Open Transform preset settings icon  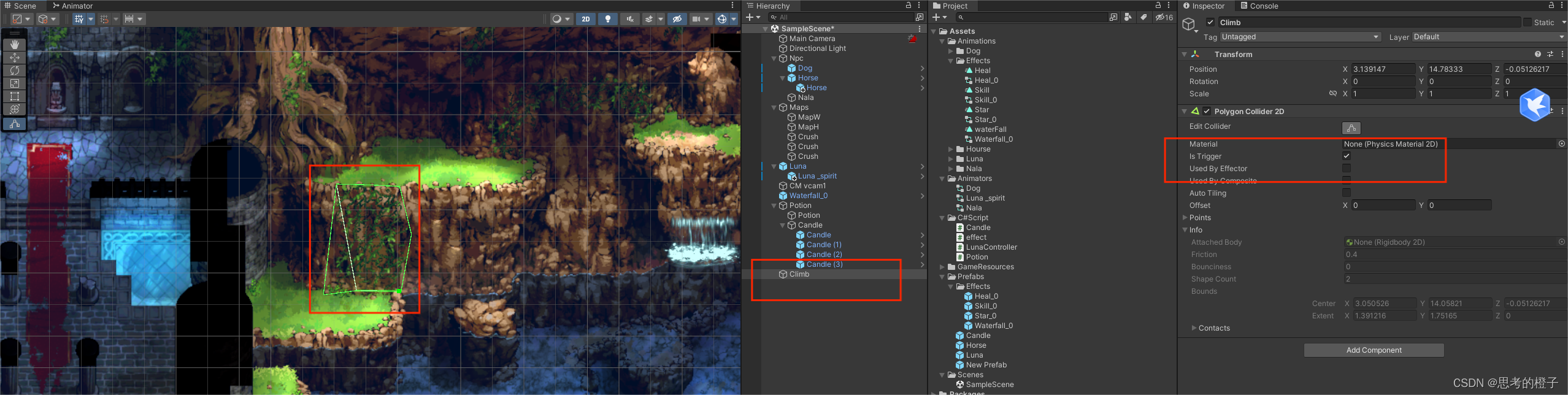(x=1550, y=54)
